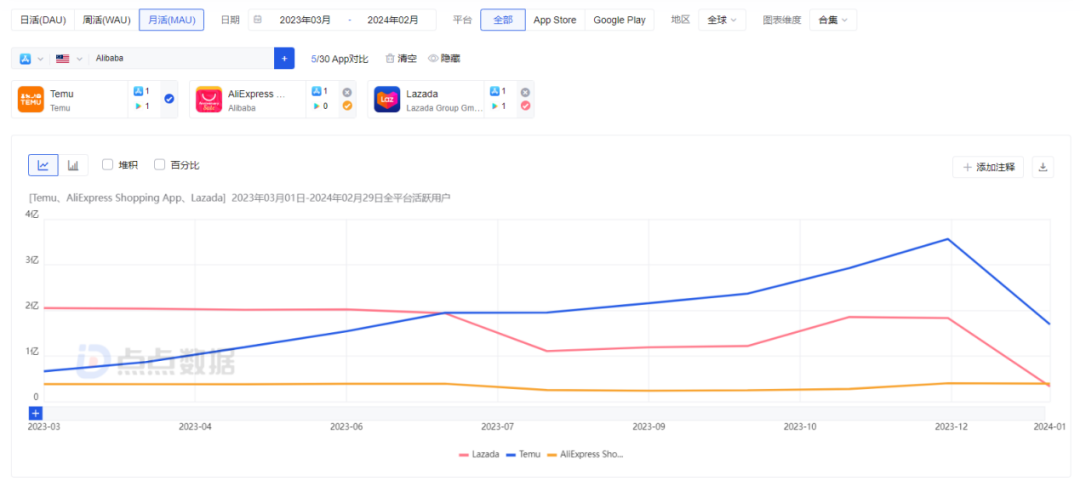Select the 月活(MAU) tab
1080x487 pixels.
click(x=172, y=20)
